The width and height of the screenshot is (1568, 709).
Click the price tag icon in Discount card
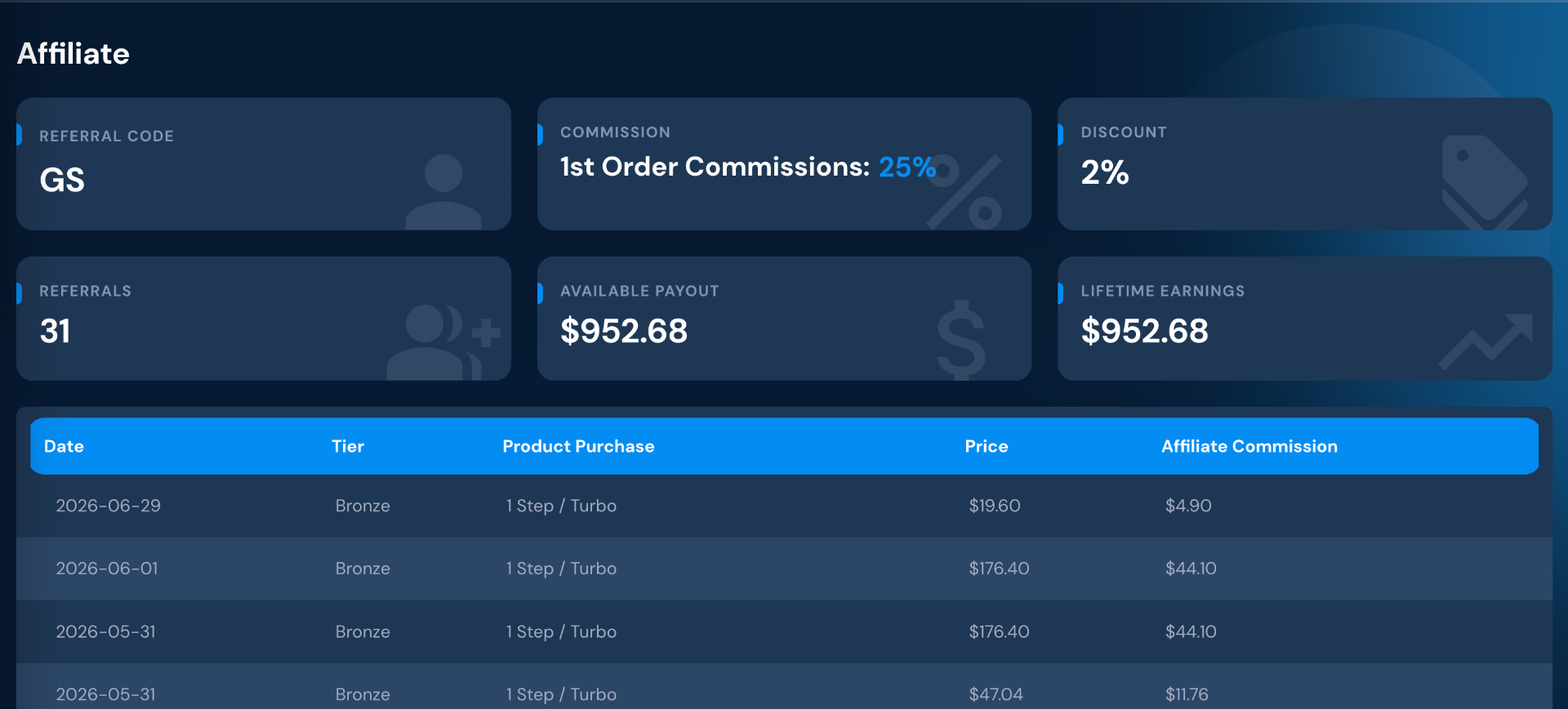(1485, 183)
